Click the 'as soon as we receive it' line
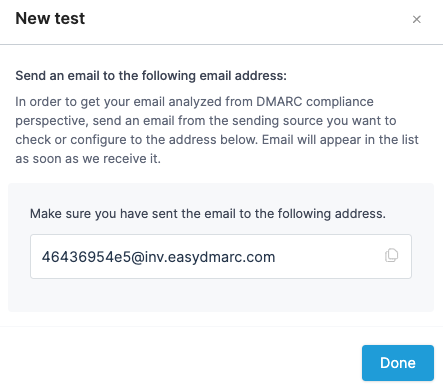This screenshot has width=443, height=391. coord(88,159)
